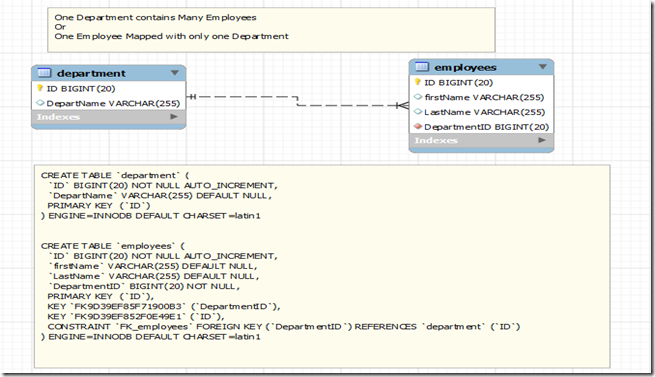Select the LastName column diamond icon
This screenshot has width=655, height=377.
click(x=417, y=112)
